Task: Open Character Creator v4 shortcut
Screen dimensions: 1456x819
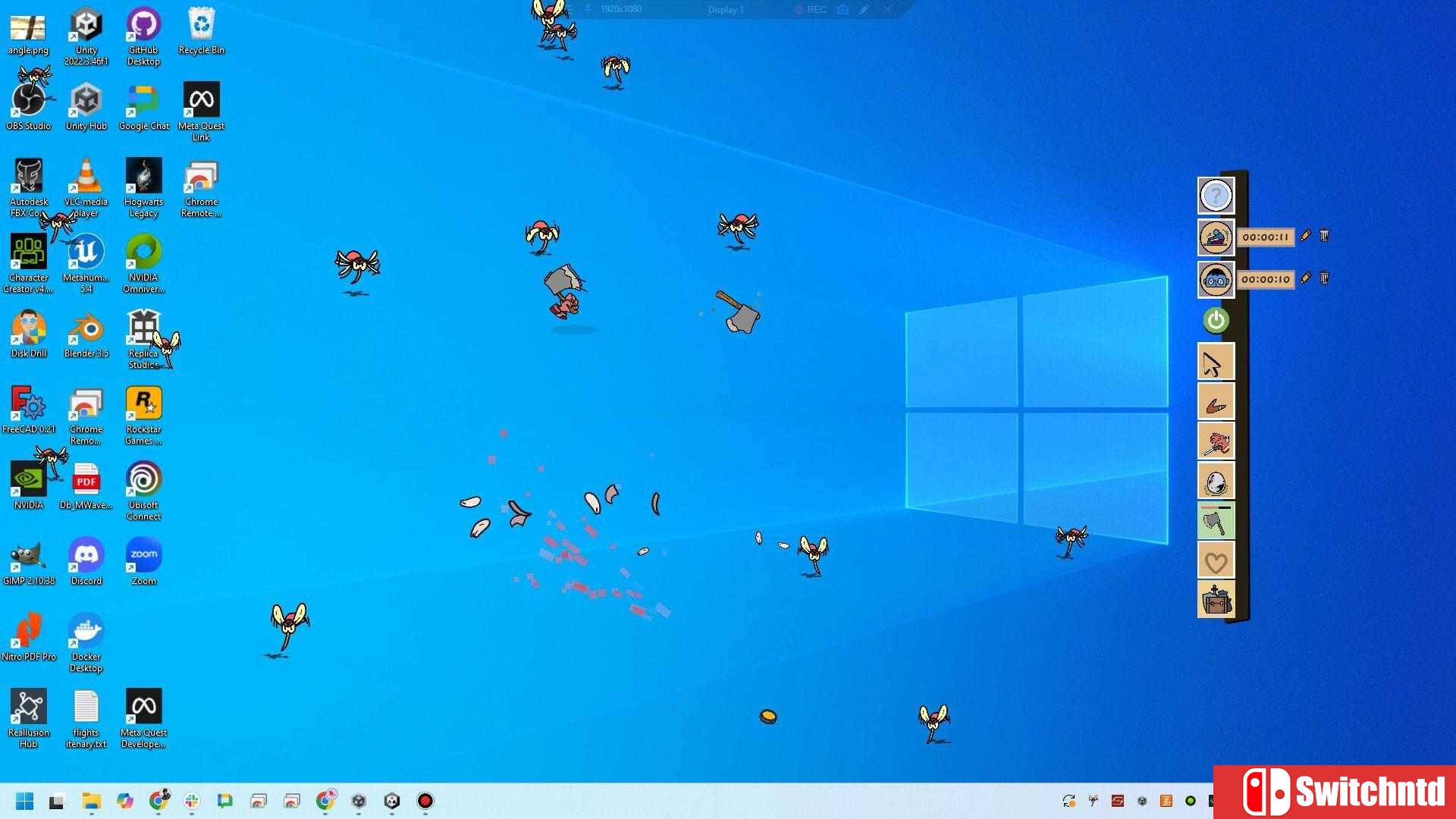Action: pyautogui.click(x=28, y=263)
